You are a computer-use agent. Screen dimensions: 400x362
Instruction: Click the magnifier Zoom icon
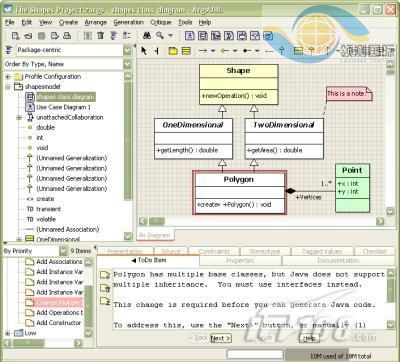pyautogui.click(x=160, y=35)
